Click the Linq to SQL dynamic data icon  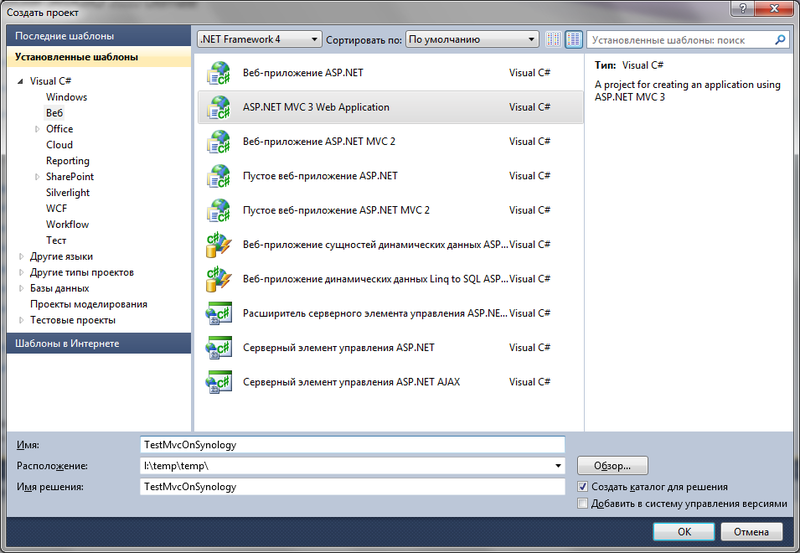point(219,279)
